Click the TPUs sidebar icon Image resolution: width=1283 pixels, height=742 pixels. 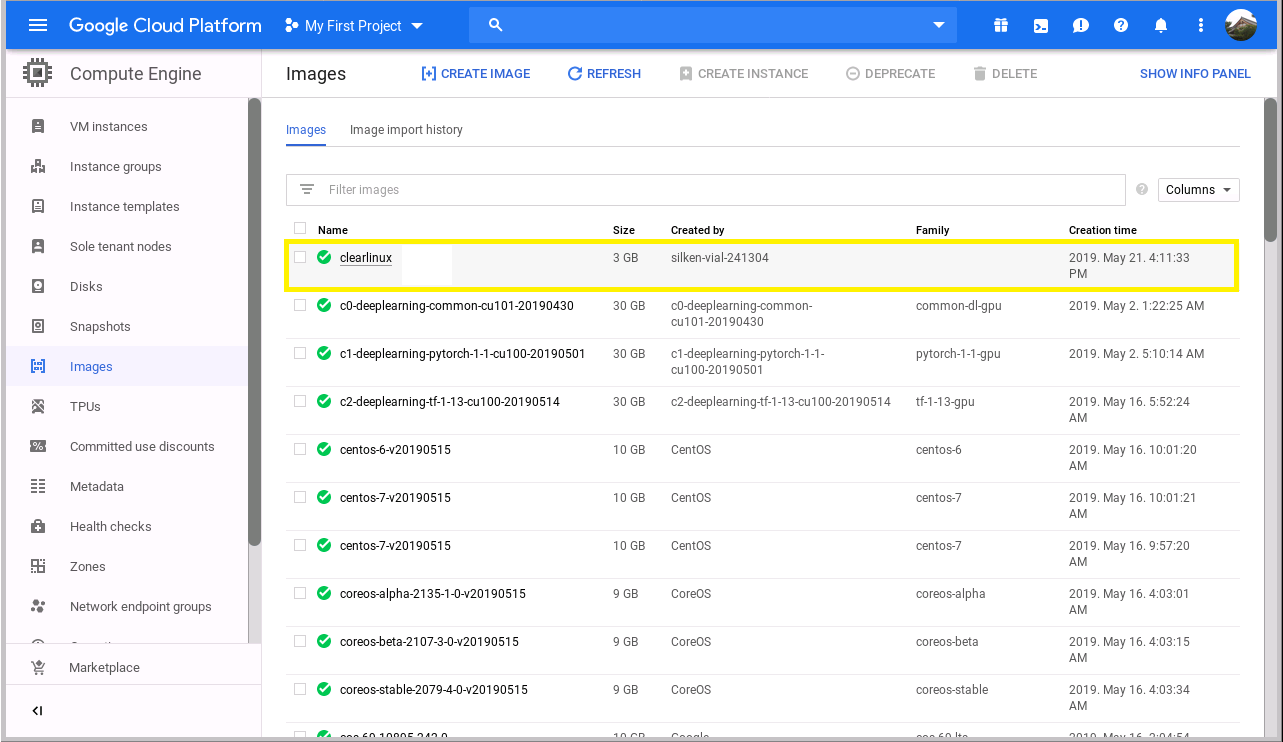click(x=38, y=406)
